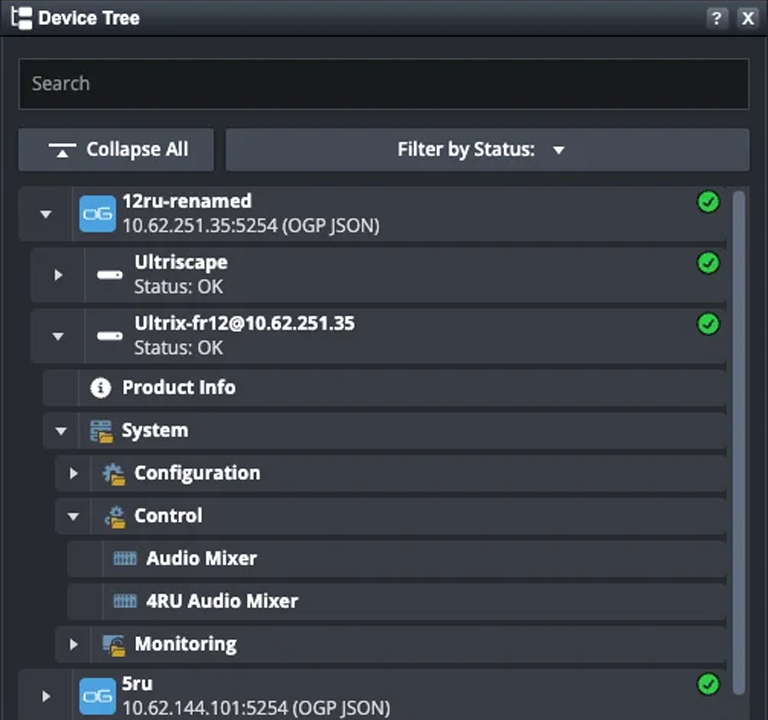The image size is (768, 720).
Task: Expand the Ultriscape node
Action: pos(58,275)
